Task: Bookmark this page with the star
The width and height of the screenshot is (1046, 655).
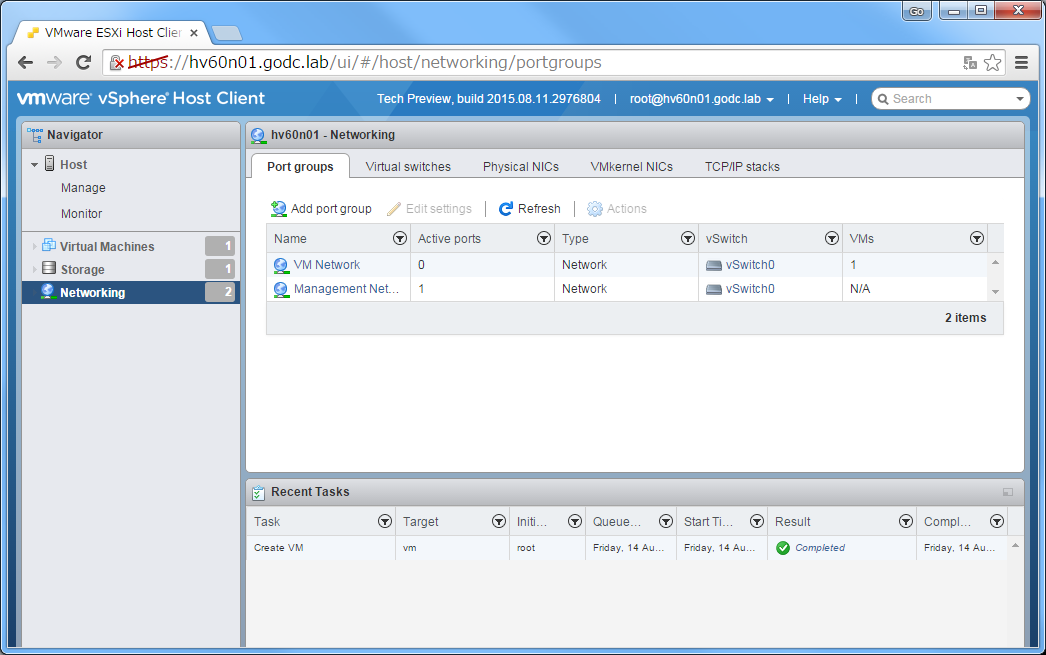Action: click(993, 63)
